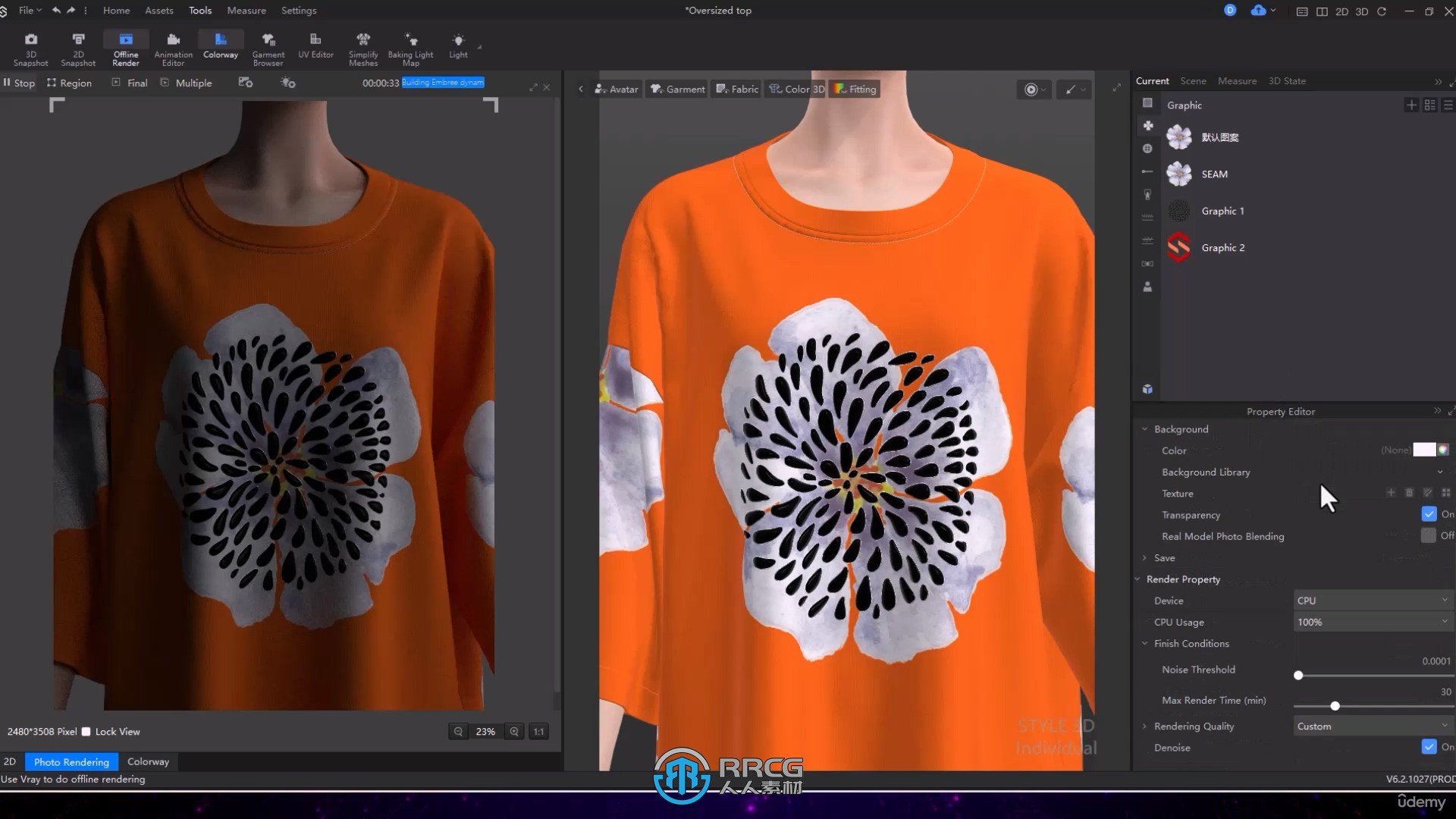Click the Fitting tab in 3D panel
Viewport: 1456px width, 819px height.
pos(855,89)
